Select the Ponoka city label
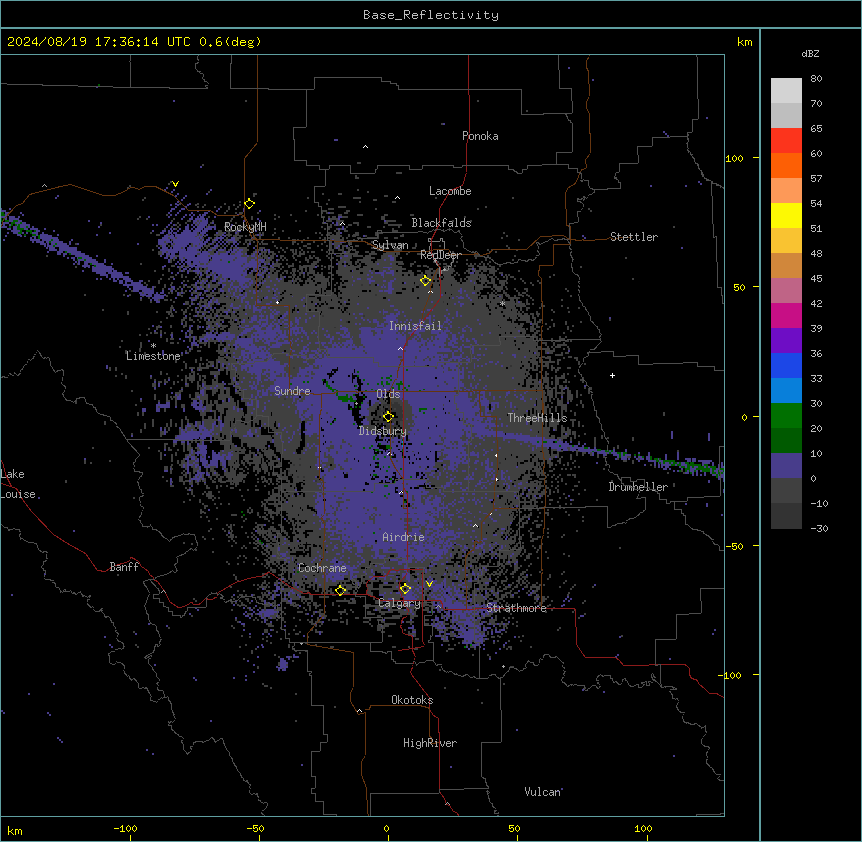862x842 pixels. [x=480, y=136]
